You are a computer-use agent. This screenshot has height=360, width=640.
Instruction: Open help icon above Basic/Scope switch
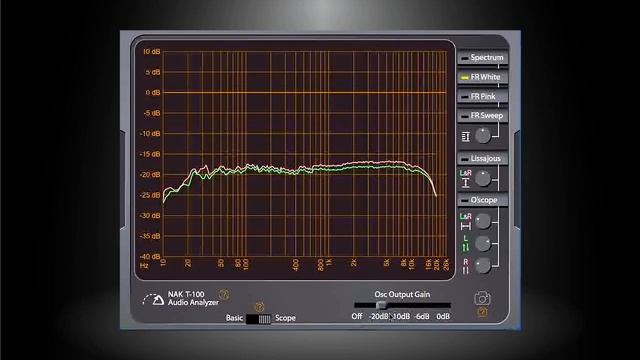(259, 307)
